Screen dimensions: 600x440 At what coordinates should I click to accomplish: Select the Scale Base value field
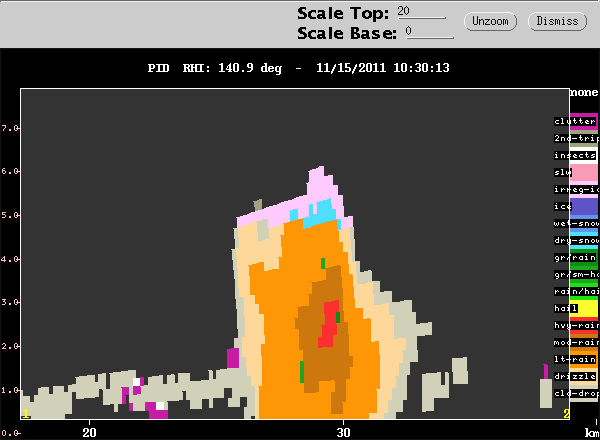[x=429, y=32]
